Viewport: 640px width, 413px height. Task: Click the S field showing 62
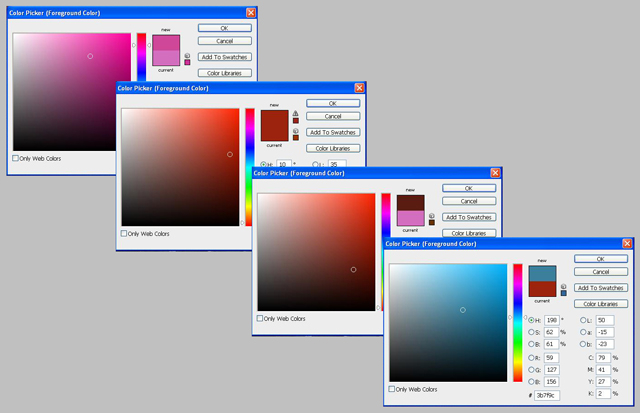point(551,332)
